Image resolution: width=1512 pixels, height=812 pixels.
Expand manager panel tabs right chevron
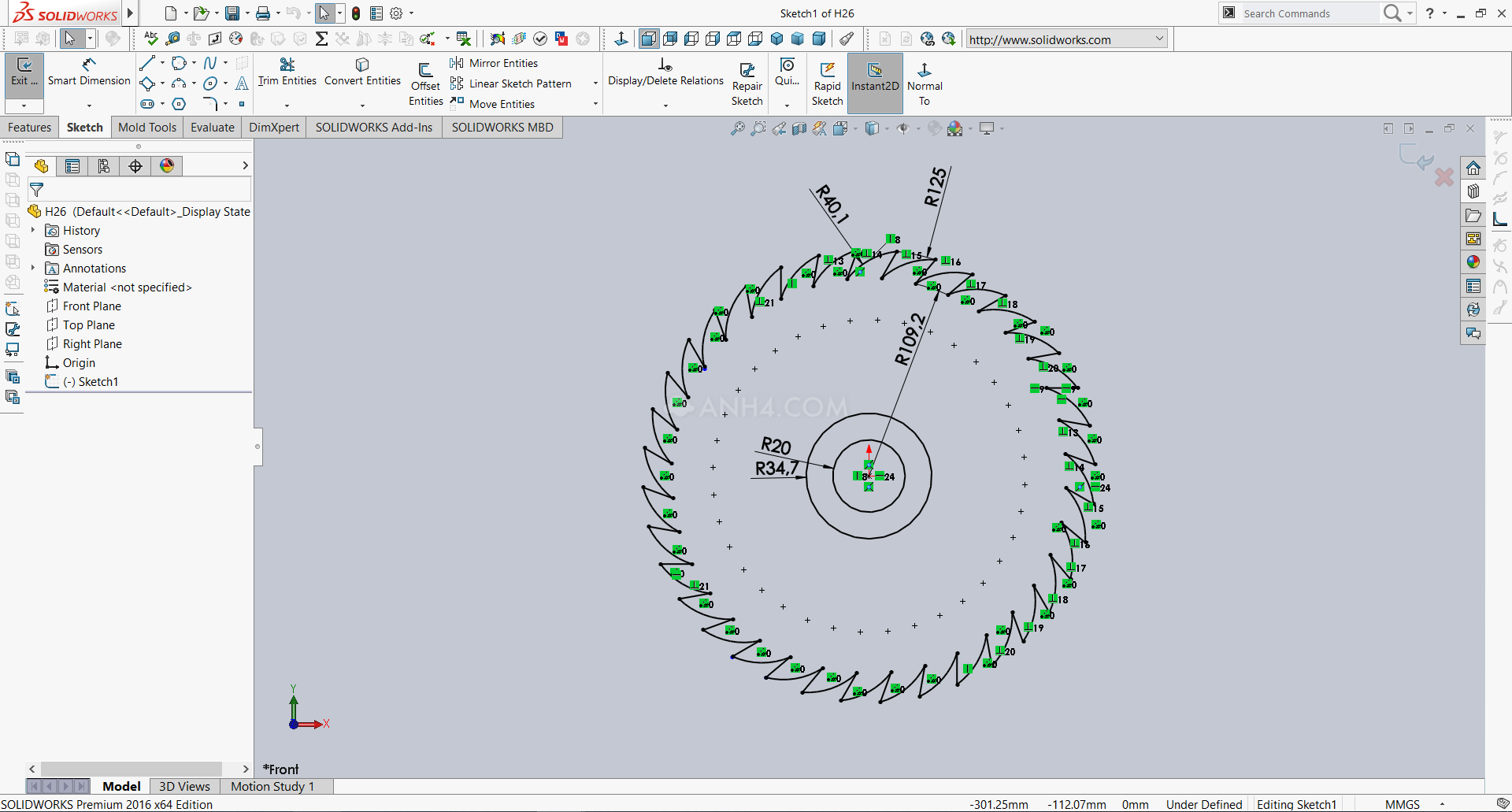coord(245,165)
